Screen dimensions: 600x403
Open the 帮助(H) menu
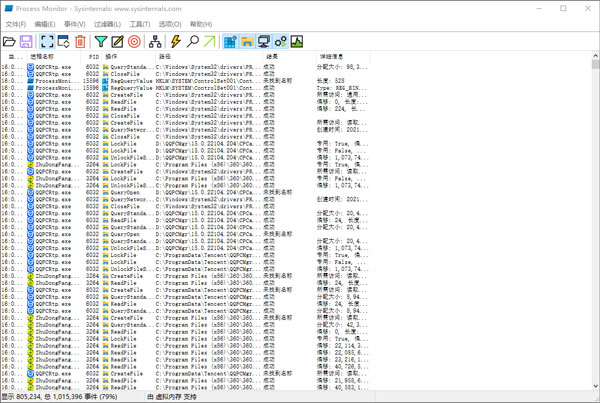pos(201,24)
